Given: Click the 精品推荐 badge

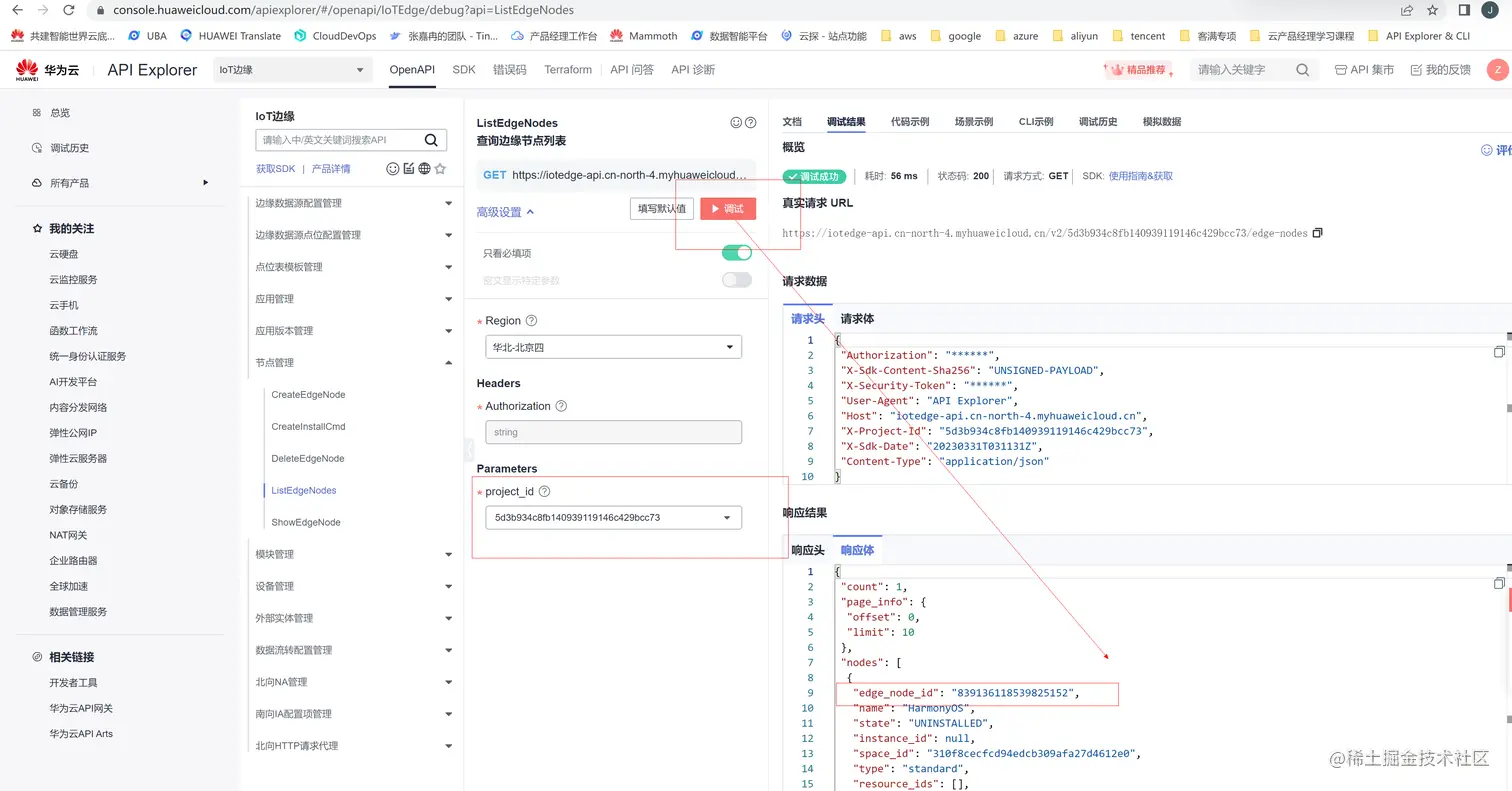Looking at the screenshot, I should pyautogui.click(x=1139, y=70).
